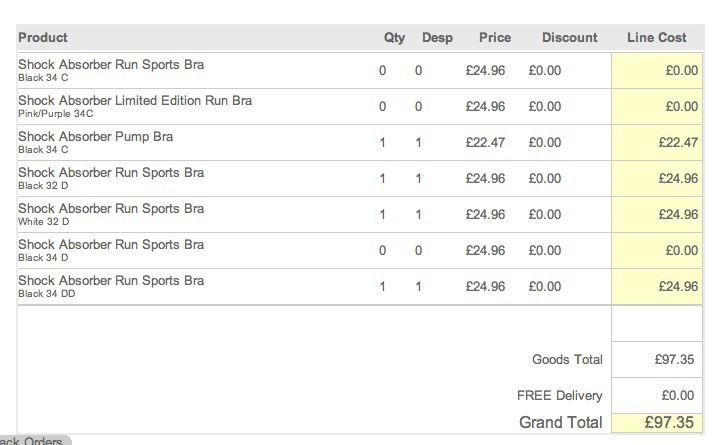Open the Back Orders tab
Image resolution: width=724 pixels, height=445 pixels.
34,441
